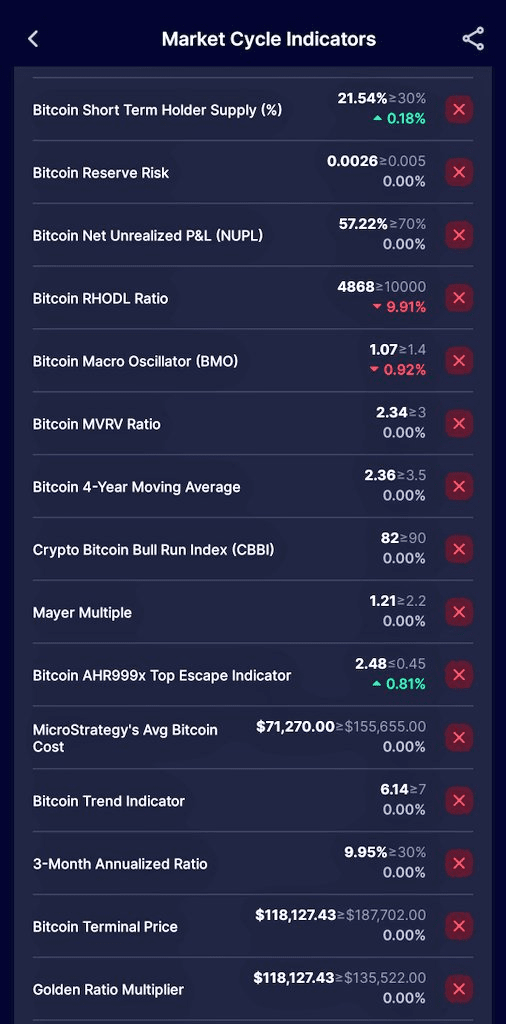Viewport: 506px width, 1024px height.
Task: Click the red X beside Bitcoin Macro Oscillator
Action: (x=459, y=360)
